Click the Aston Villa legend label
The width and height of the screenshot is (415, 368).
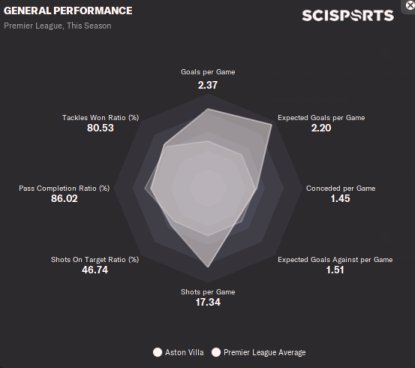(184, 352)
